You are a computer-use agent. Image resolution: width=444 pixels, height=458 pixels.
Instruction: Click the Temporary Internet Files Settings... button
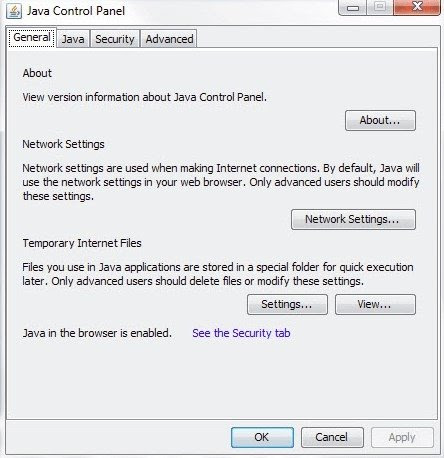(x=287, y=304)
